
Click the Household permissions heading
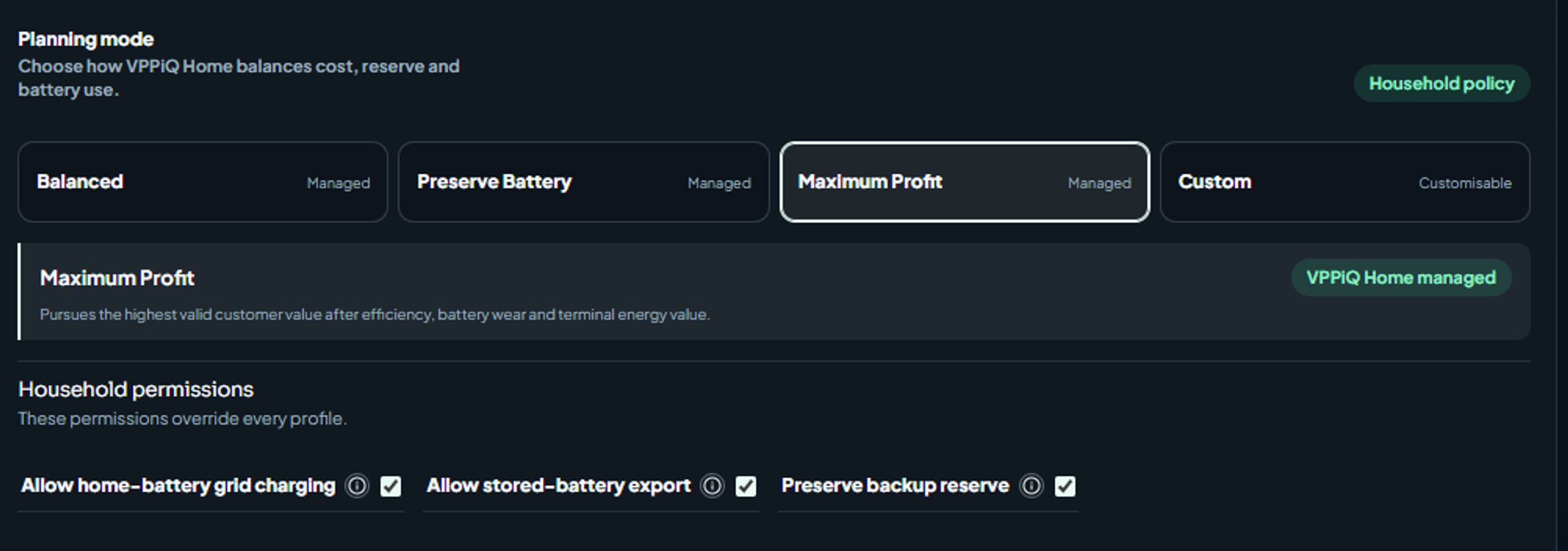click(135, 390)
